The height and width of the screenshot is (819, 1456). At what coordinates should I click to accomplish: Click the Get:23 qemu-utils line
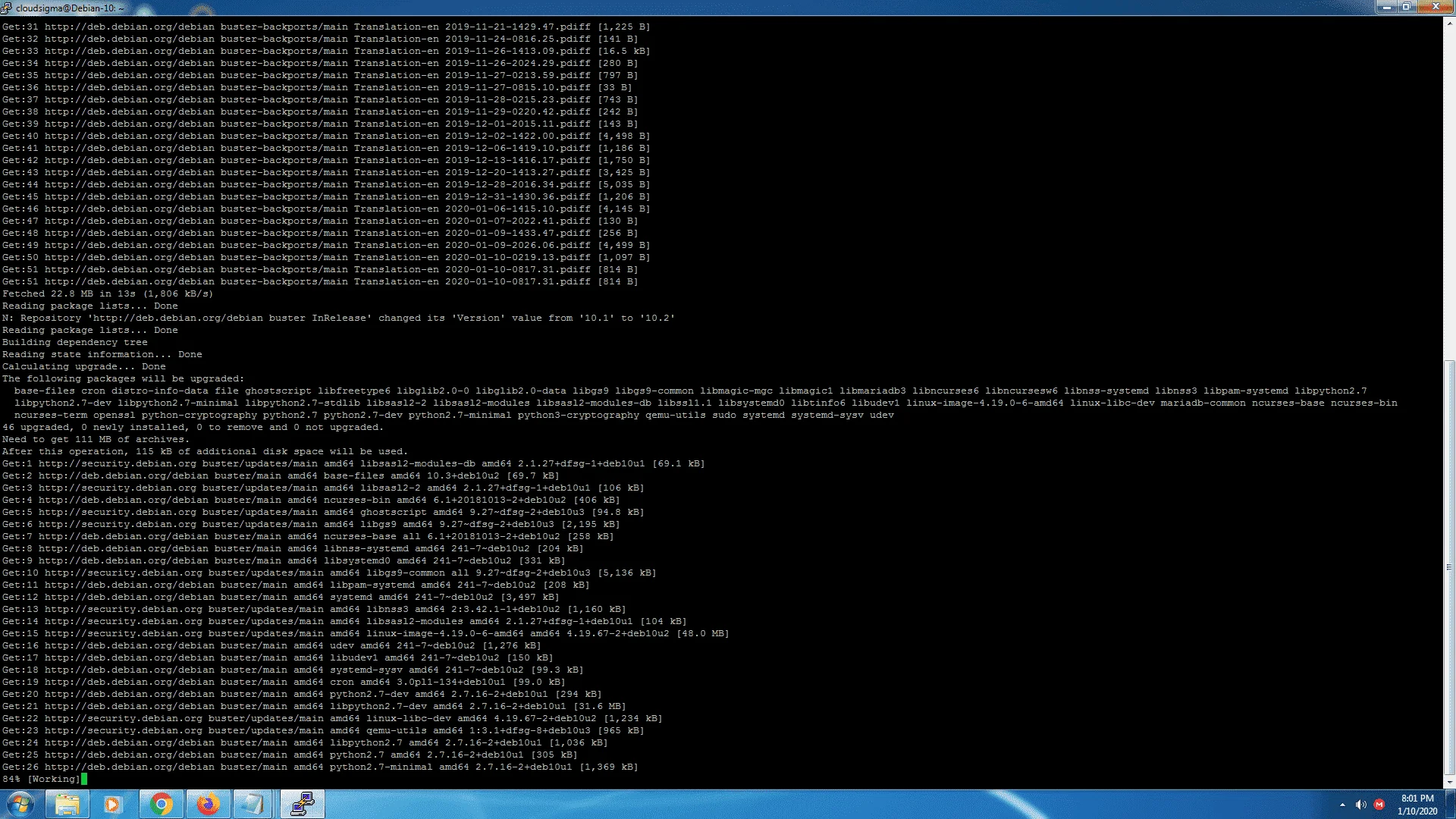pyautogui.click(x=323, y=730)
